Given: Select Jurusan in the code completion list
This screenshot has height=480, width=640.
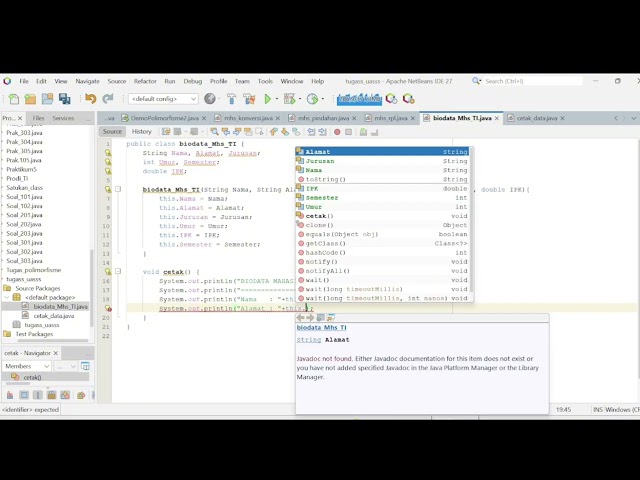Looking at the screenshot, I should (382, 161).
